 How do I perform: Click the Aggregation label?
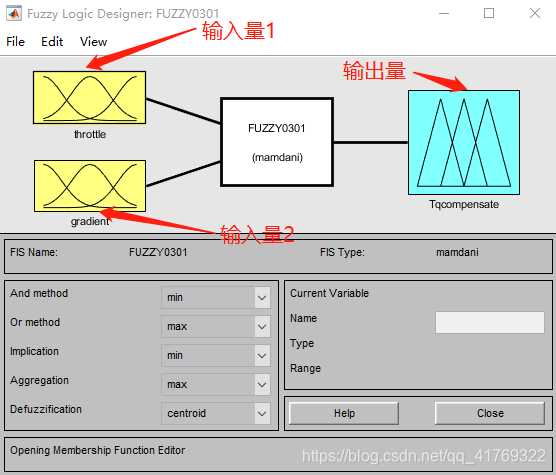(x=39, y=380)
